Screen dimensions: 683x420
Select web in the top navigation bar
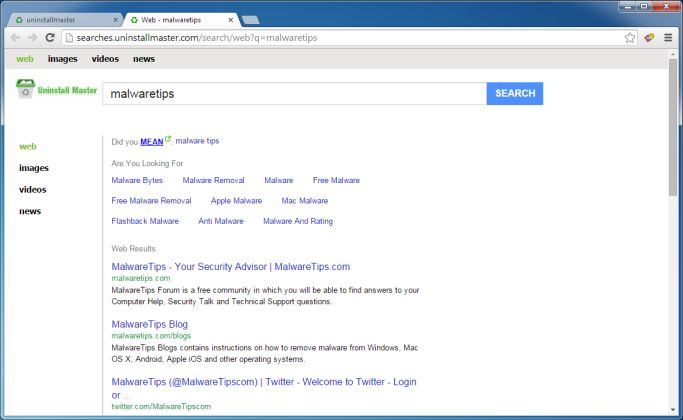click(x=24, y=59)
